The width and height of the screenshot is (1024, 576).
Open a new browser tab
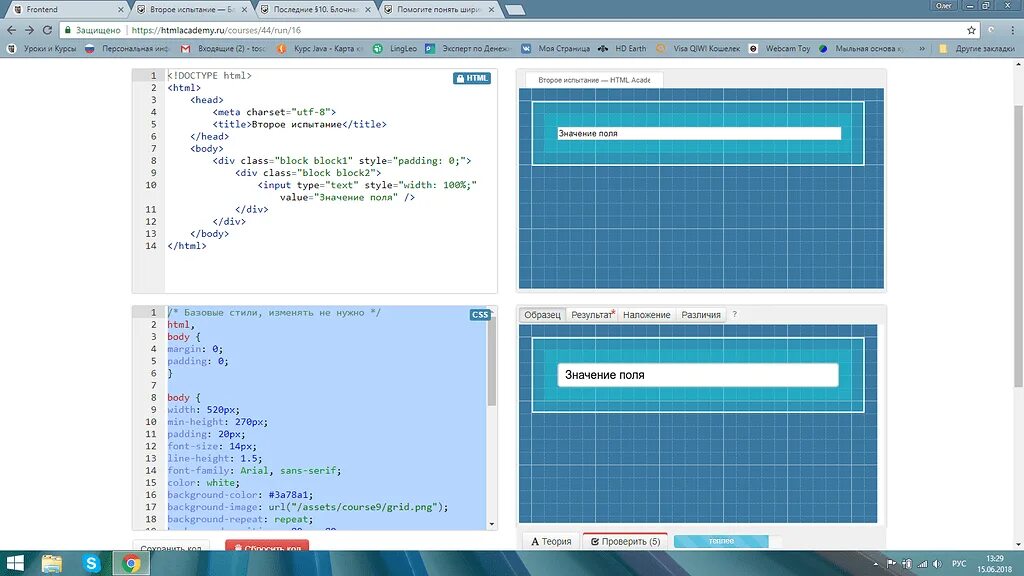click(515, 10)
